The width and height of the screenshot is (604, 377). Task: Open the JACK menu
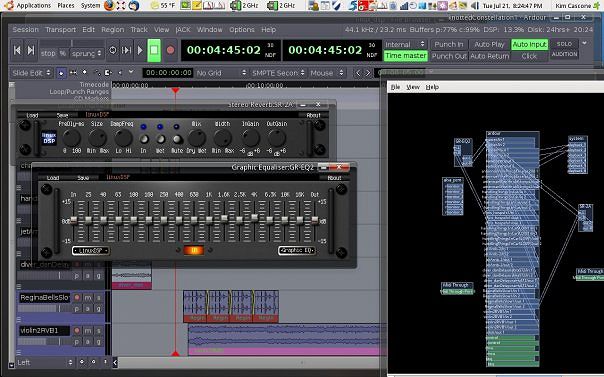click(x=183, y=30)
